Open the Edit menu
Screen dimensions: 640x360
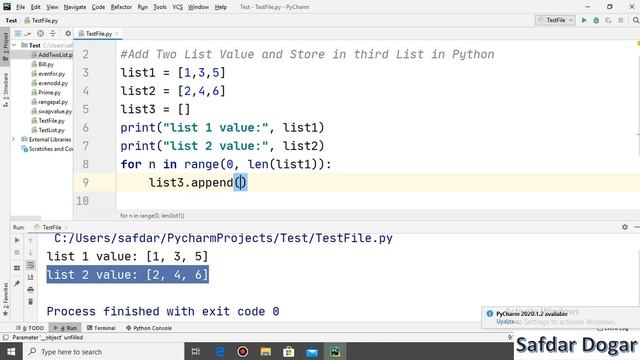[x=36, y=7]
